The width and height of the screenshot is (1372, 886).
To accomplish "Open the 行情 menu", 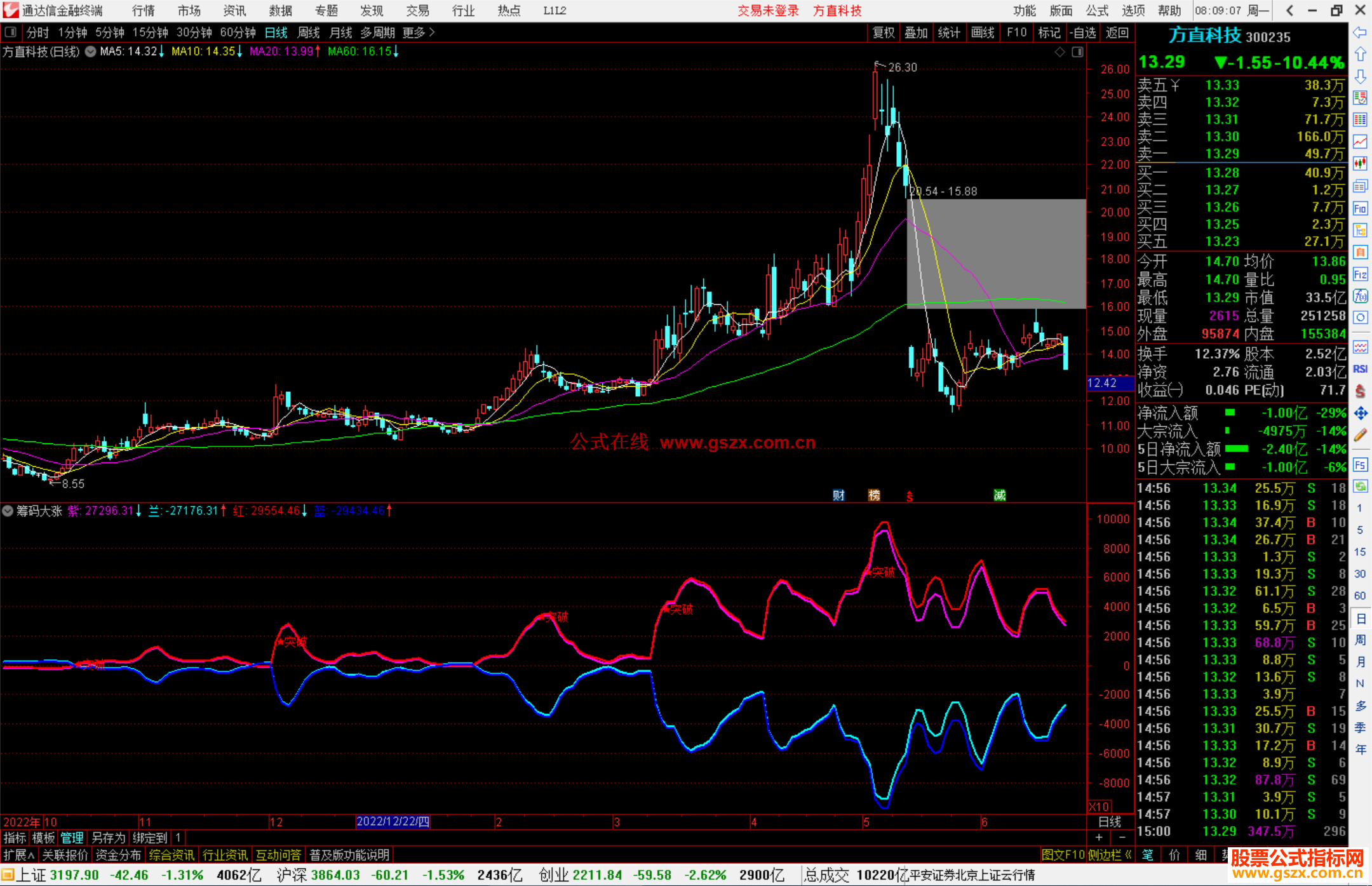I will tap(143, 11).
